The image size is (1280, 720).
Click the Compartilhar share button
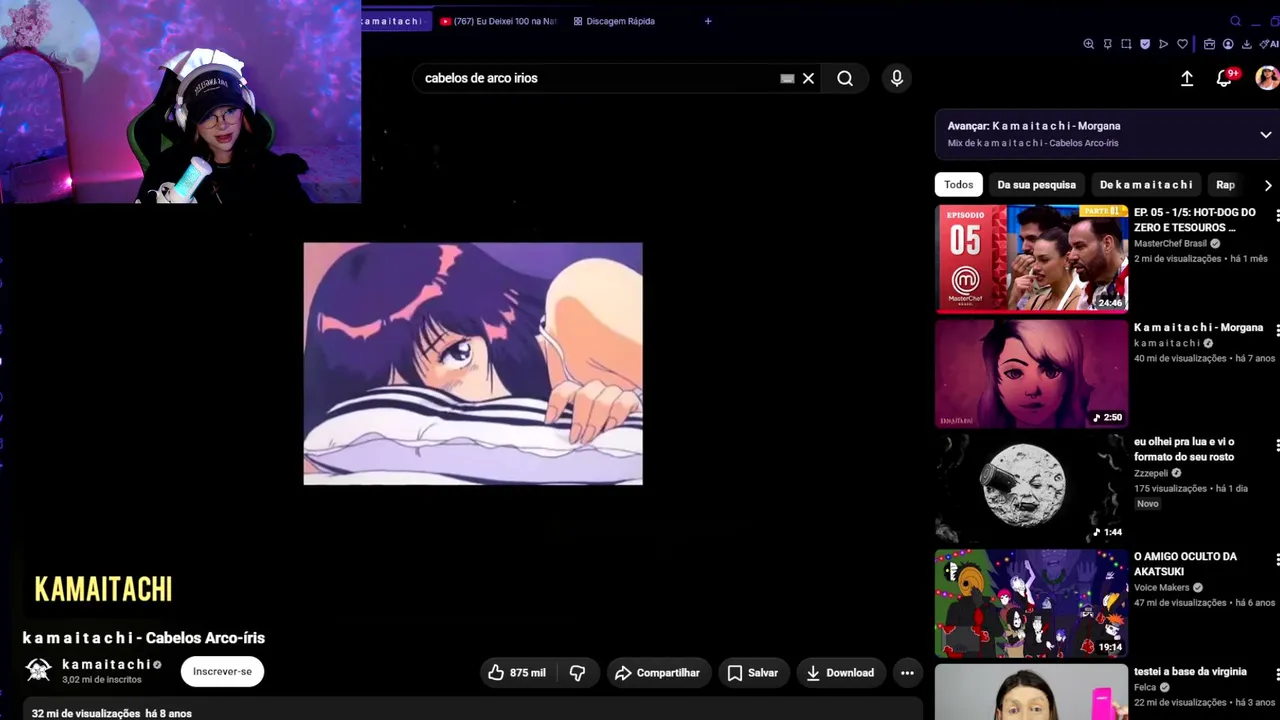pos(657,673)
